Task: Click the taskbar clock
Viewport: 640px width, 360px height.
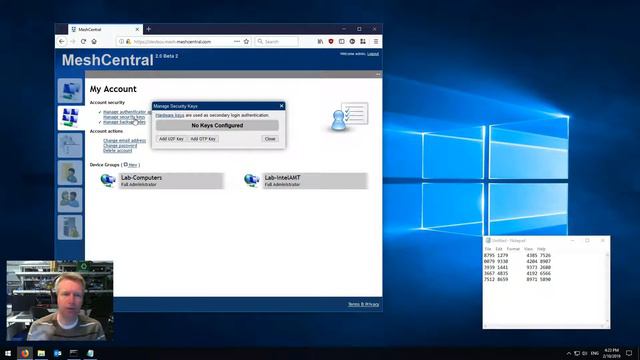Action: (x=611, y=353)
